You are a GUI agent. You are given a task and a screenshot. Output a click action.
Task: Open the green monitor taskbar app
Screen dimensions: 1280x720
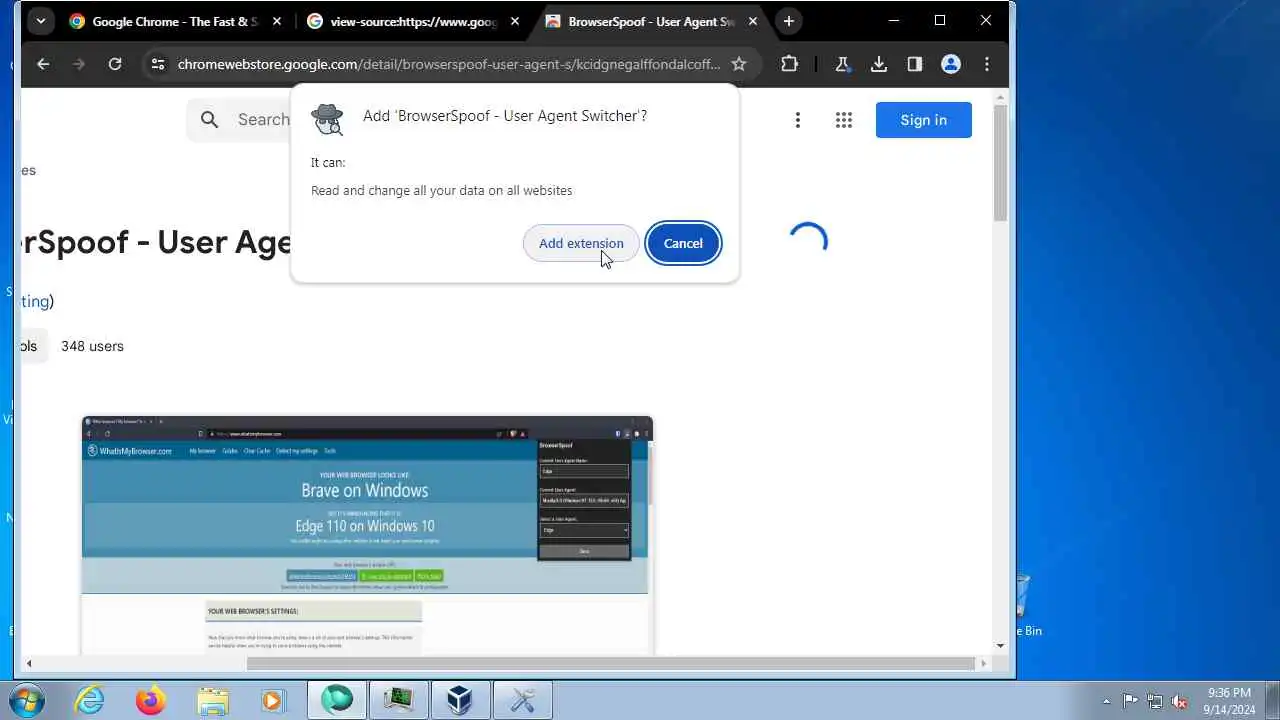pos(398,700)
